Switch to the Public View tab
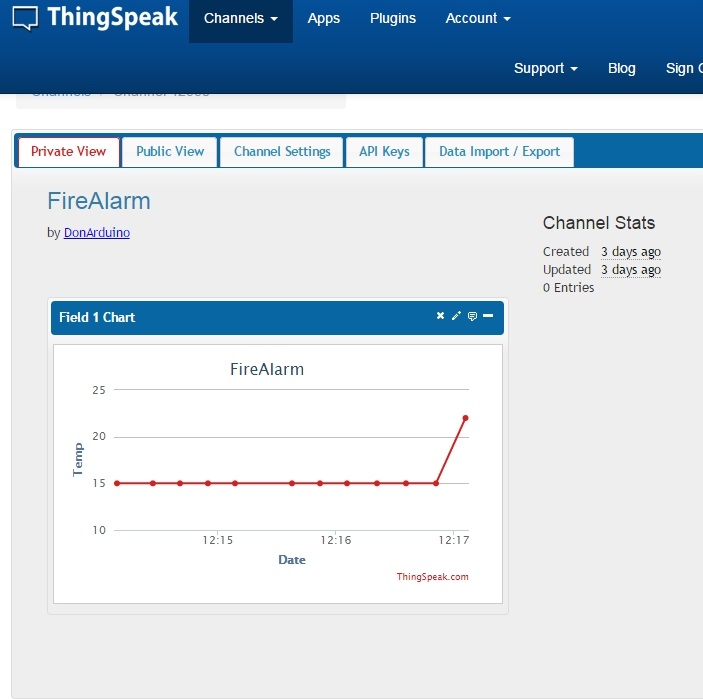Screen dimensions: 703x699 coord(170,152)
